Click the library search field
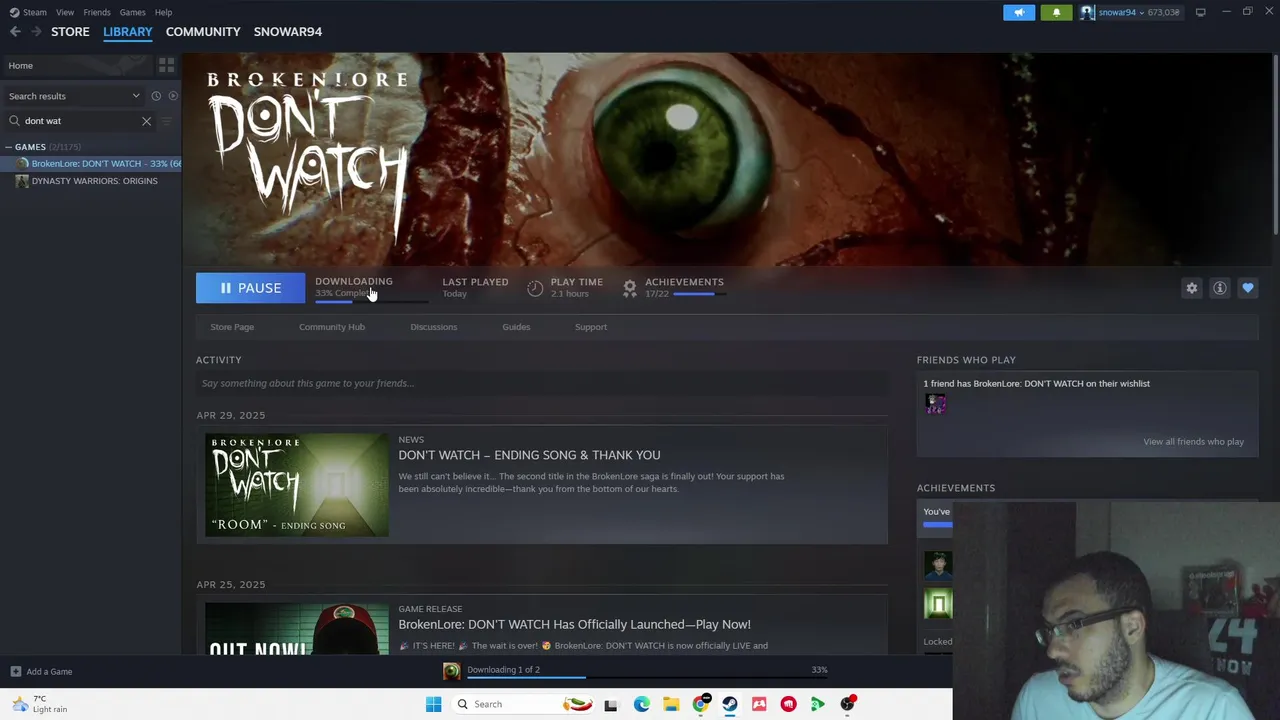The image size is (1280, 720). point(80,121)
